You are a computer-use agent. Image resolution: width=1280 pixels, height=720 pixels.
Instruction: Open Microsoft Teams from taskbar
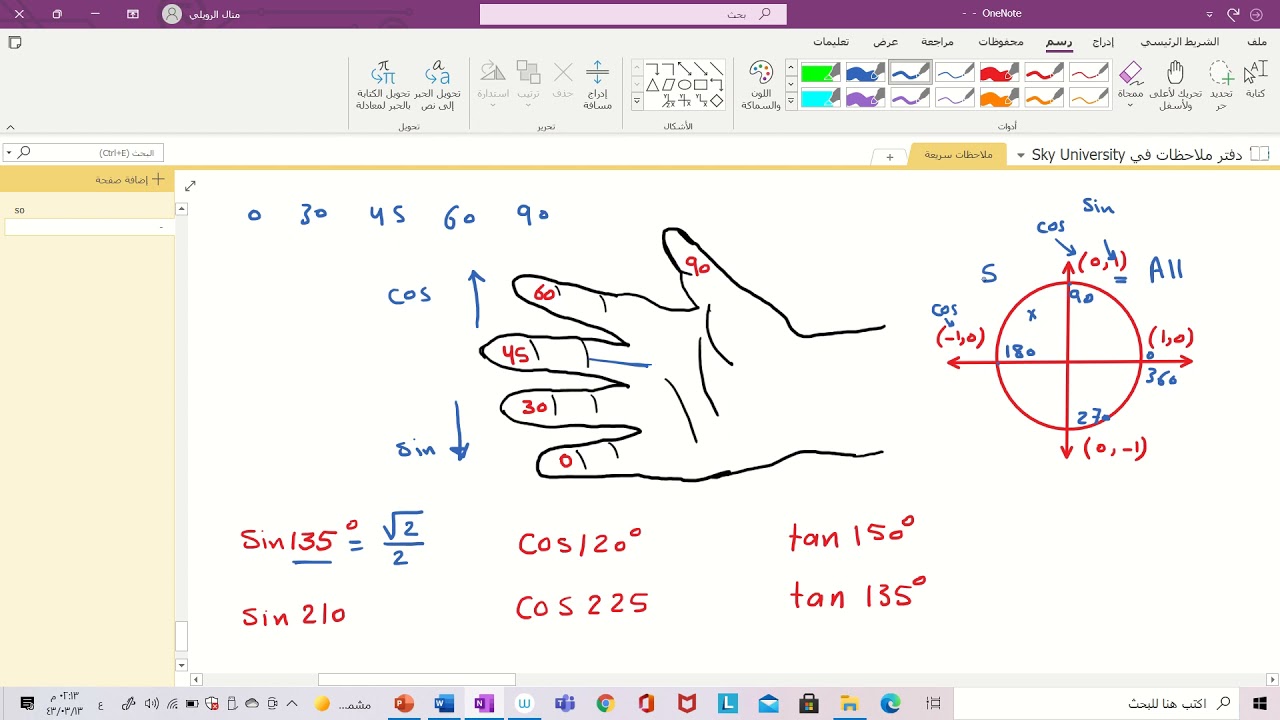click(x=565, y=704)
